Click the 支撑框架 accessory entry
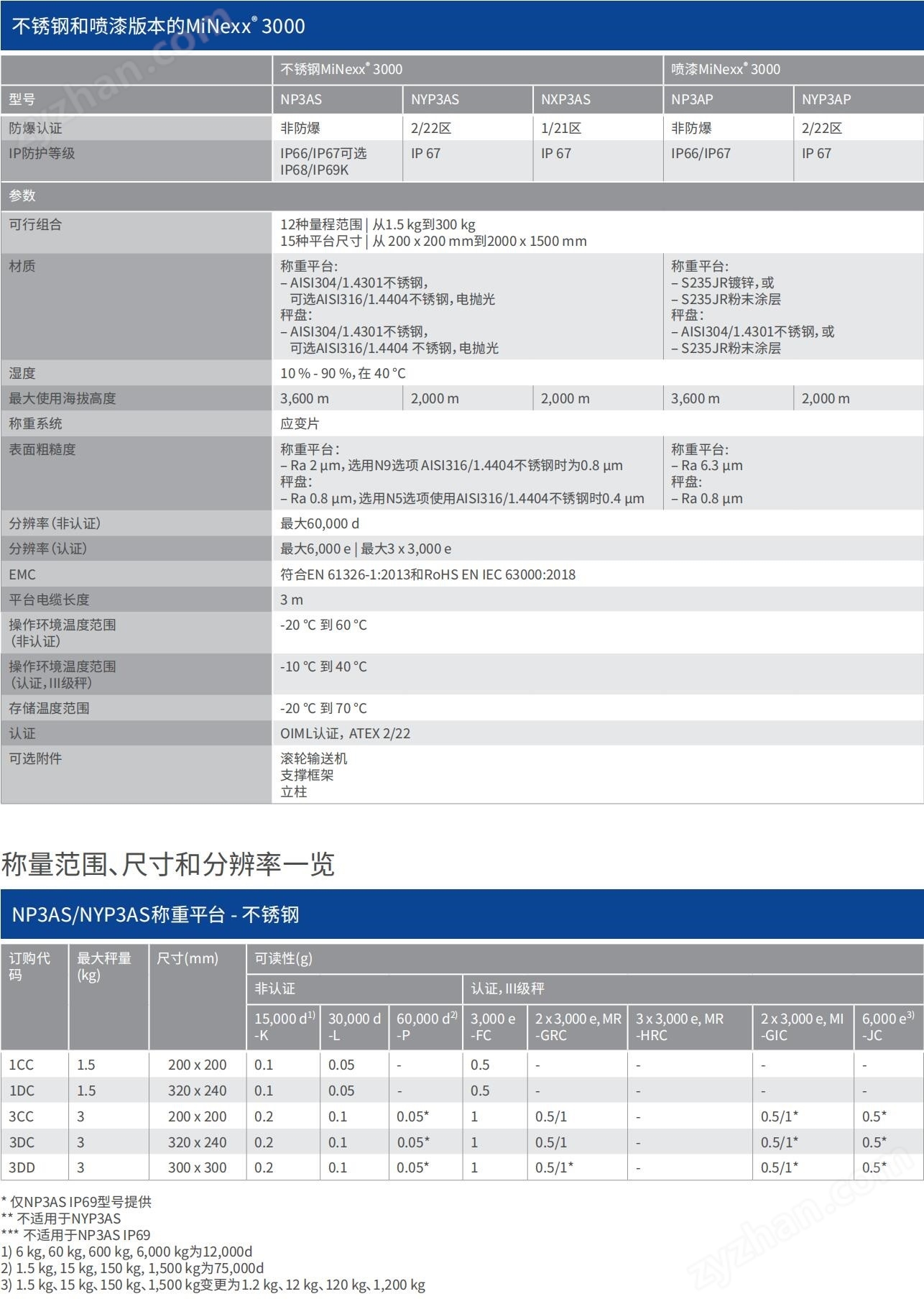Screen dimensions: 924x1299 pyautogui.click(x=307, y=776)
